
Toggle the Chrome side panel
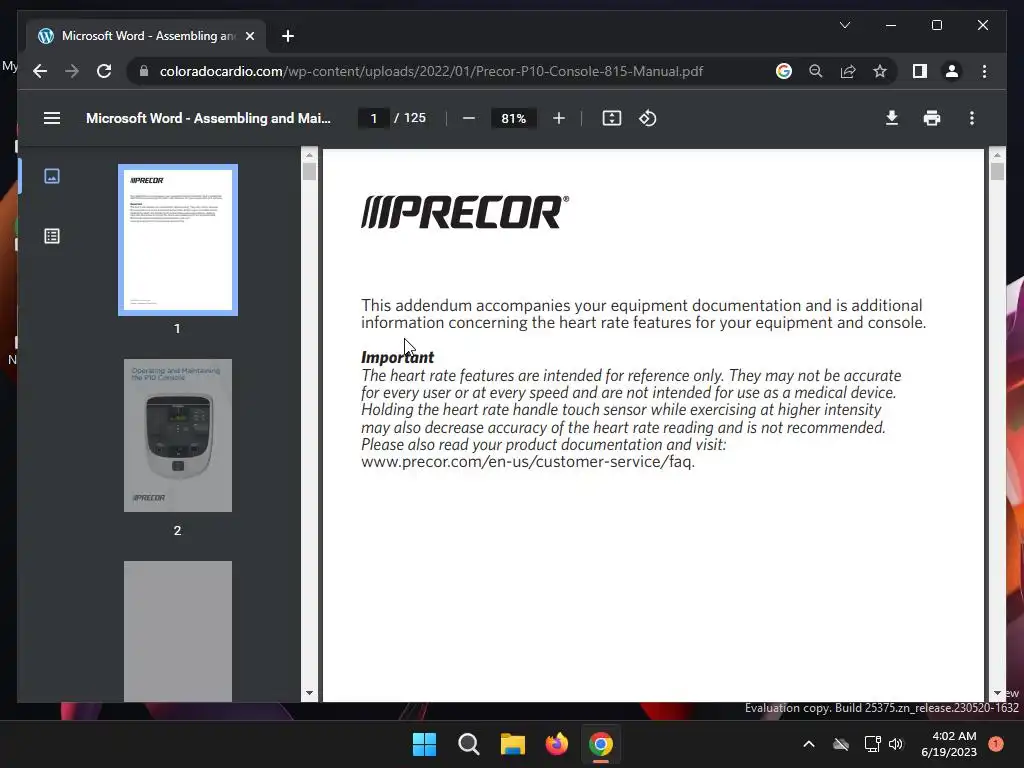[x=920, y=71]
